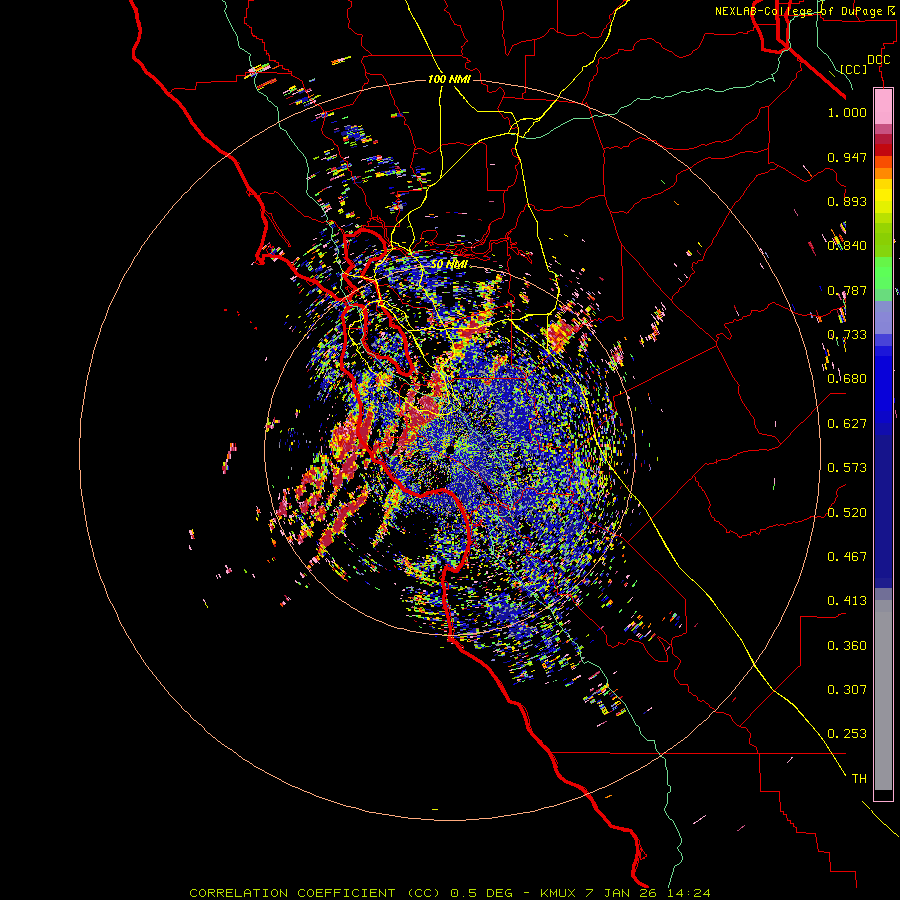Click the TH threshold label
900x900 pixels.
click(859, 779)
